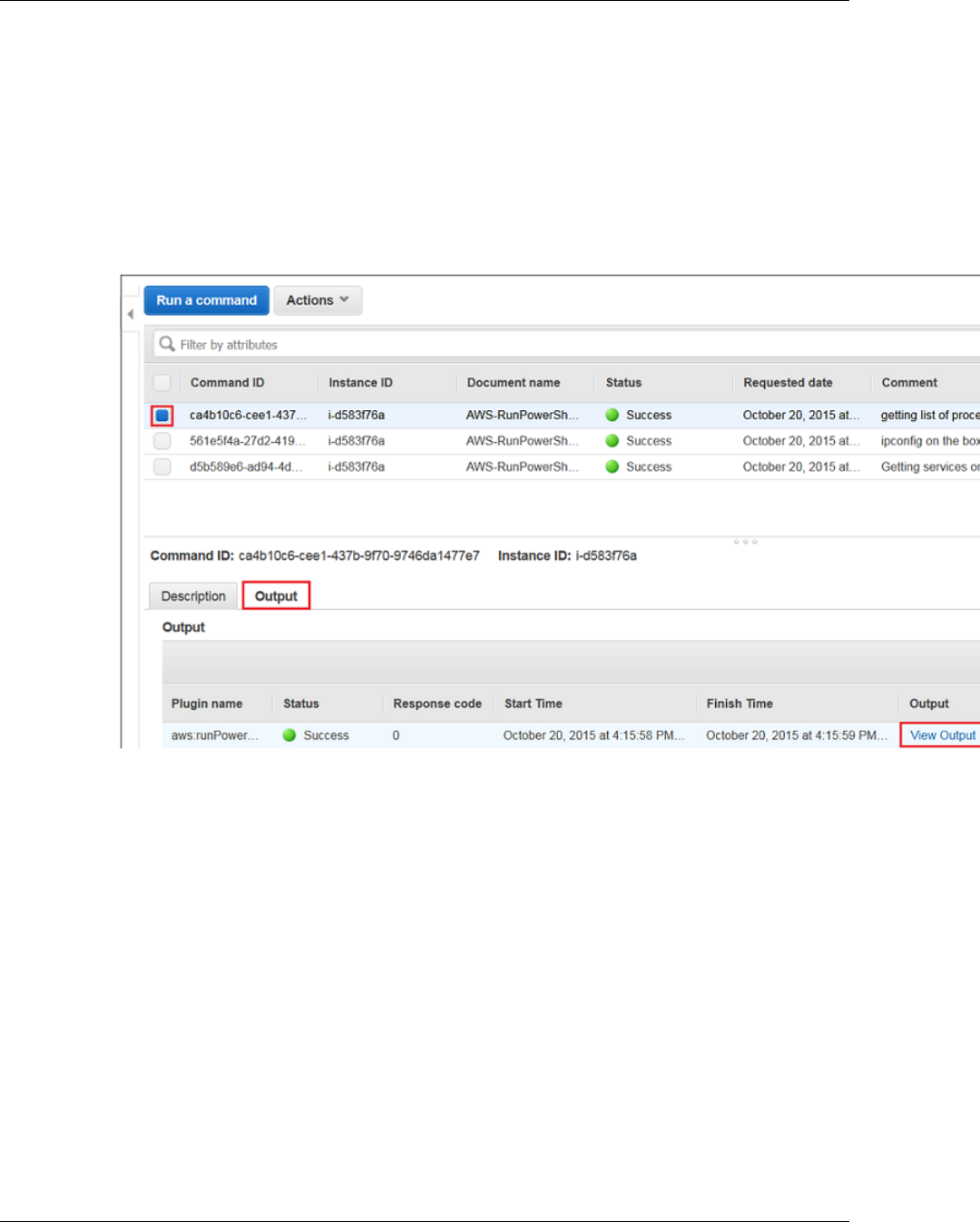The height and width of the screenshot is (1222, 980).
Task: Uncheck the checkbox for command ca4b10c6-cee1-437
Action: 162,415
